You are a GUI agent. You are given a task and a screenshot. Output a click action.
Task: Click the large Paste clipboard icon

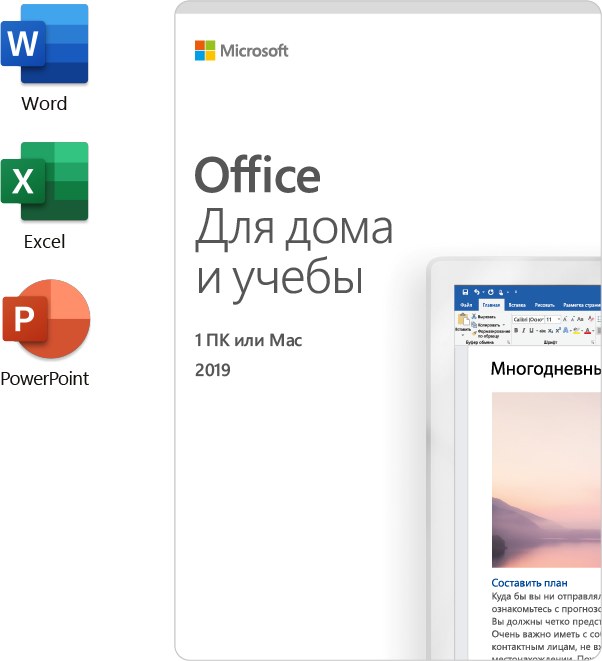point(463,320)
